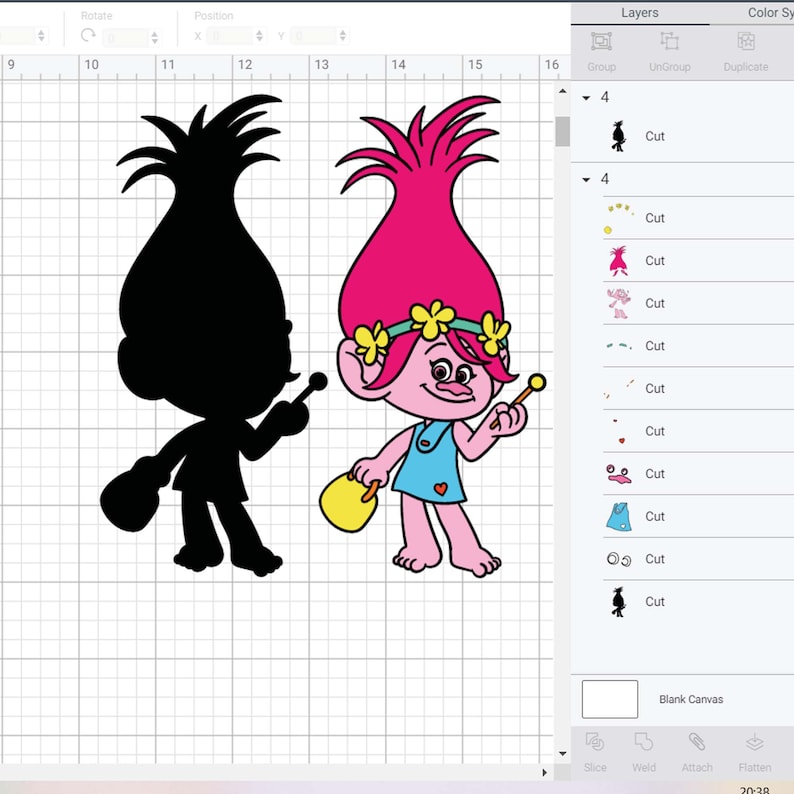Image resolution: width=794 pixels, height=794 pixels.
Task: Click the Rotate angle input field
Action: (x=127, y=37)
